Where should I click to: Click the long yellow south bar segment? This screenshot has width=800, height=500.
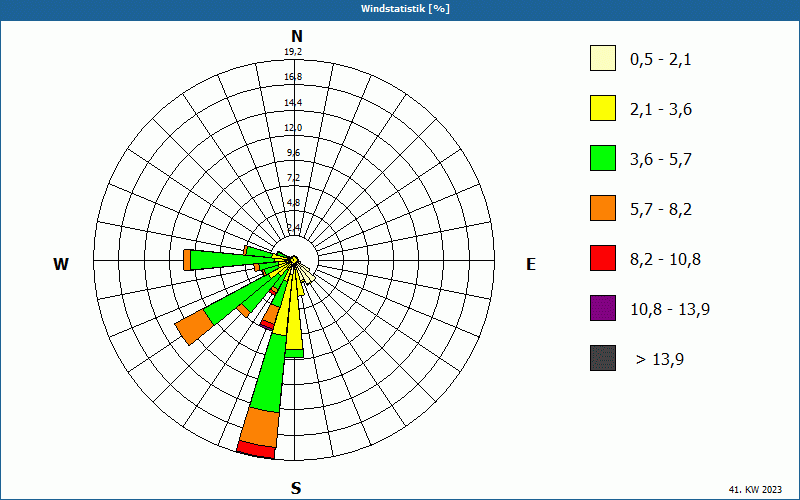click(292, 314)
